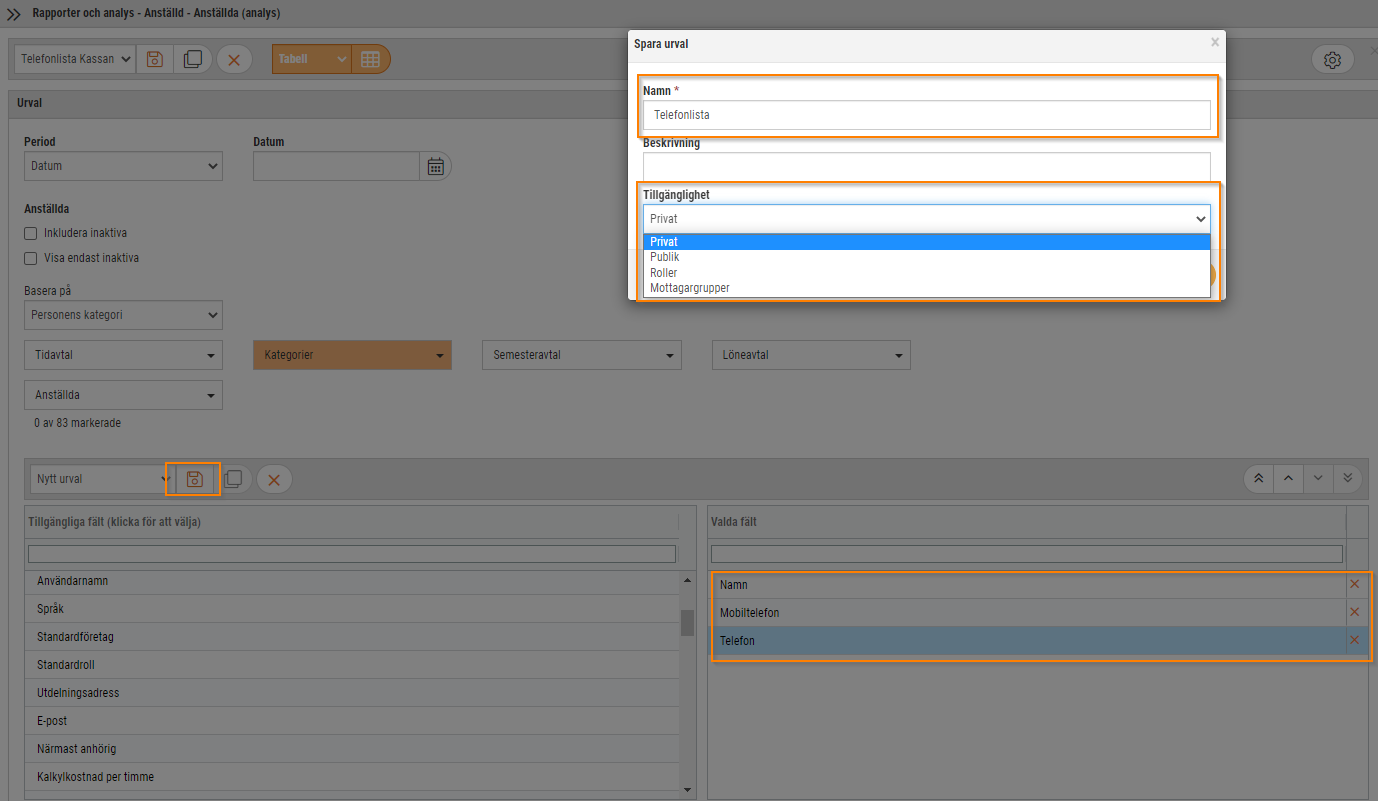1378x801 pixels.
Task: Click the available fields scrollbar thumb
Action: (687, 623)
